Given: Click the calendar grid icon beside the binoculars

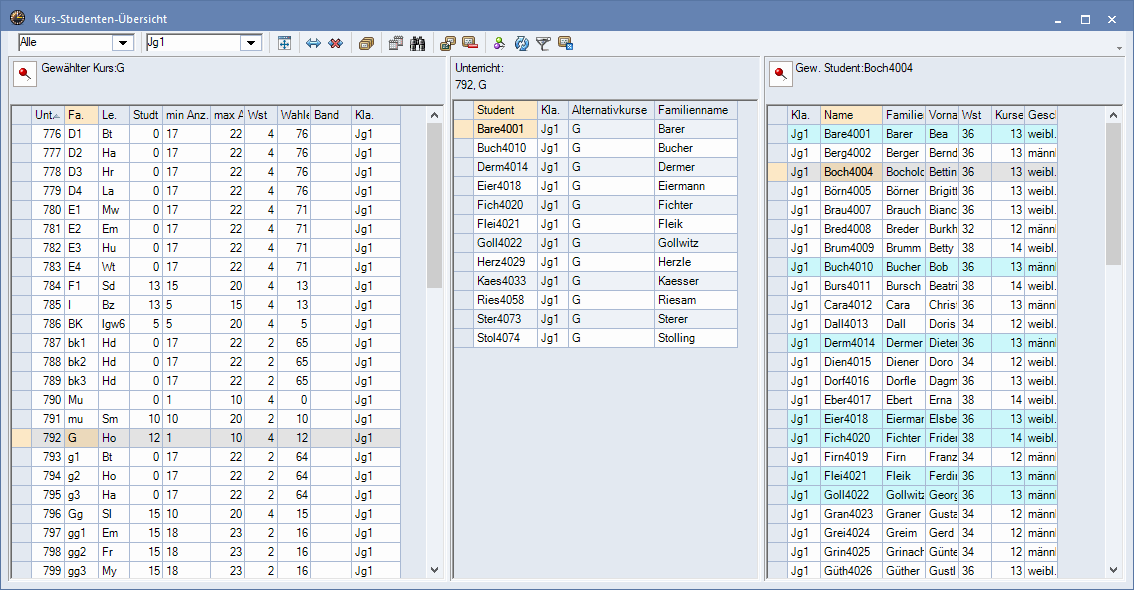Looking at the screenshot, I should (x=396, y=43).
